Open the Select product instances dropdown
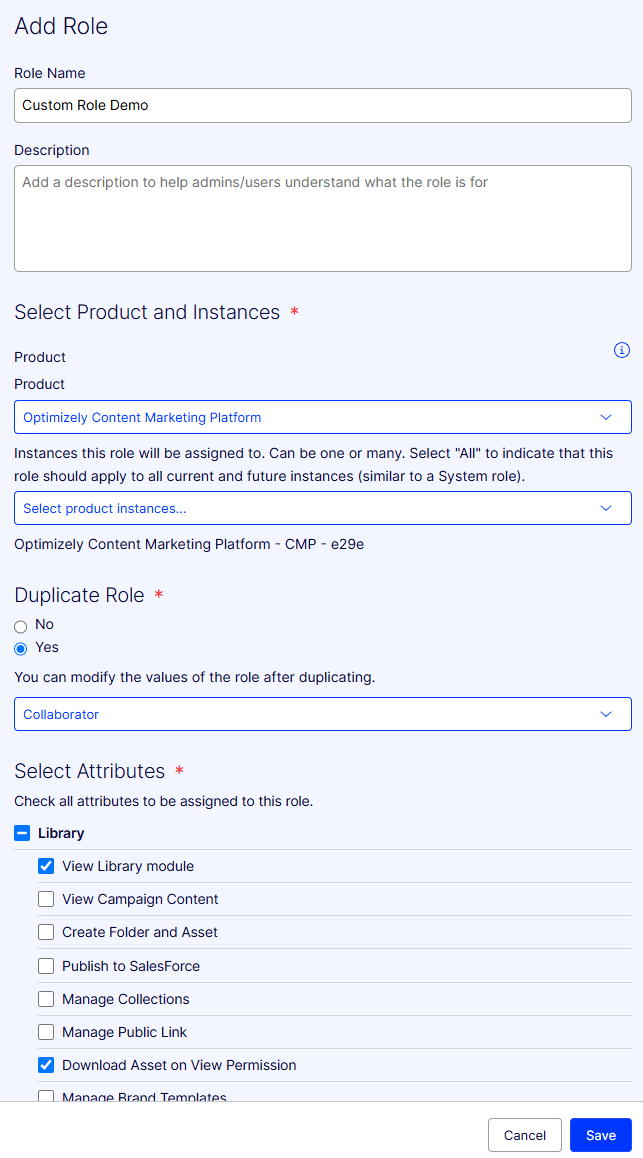The image size is (643, 1158). tap(322, 508)
